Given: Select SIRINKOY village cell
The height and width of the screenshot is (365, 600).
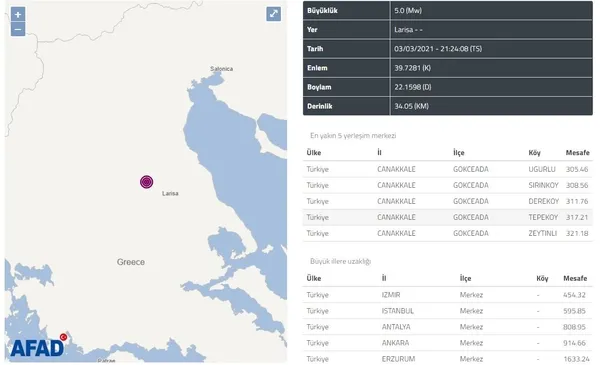Looking at the screenshot, I should 543,185.
